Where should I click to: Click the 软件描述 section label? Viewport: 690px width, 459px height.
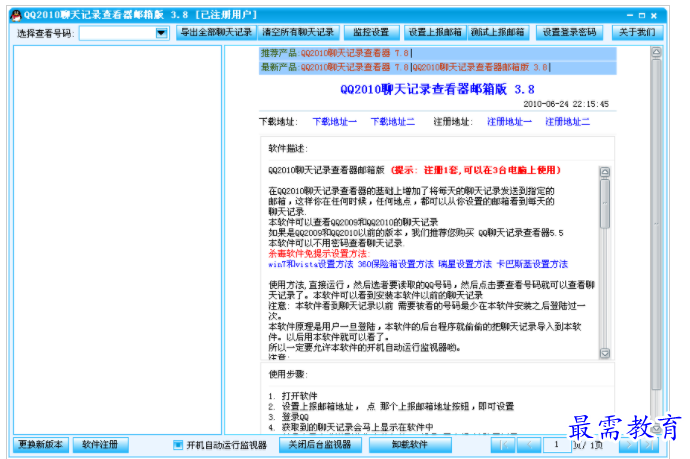(288, 148)
